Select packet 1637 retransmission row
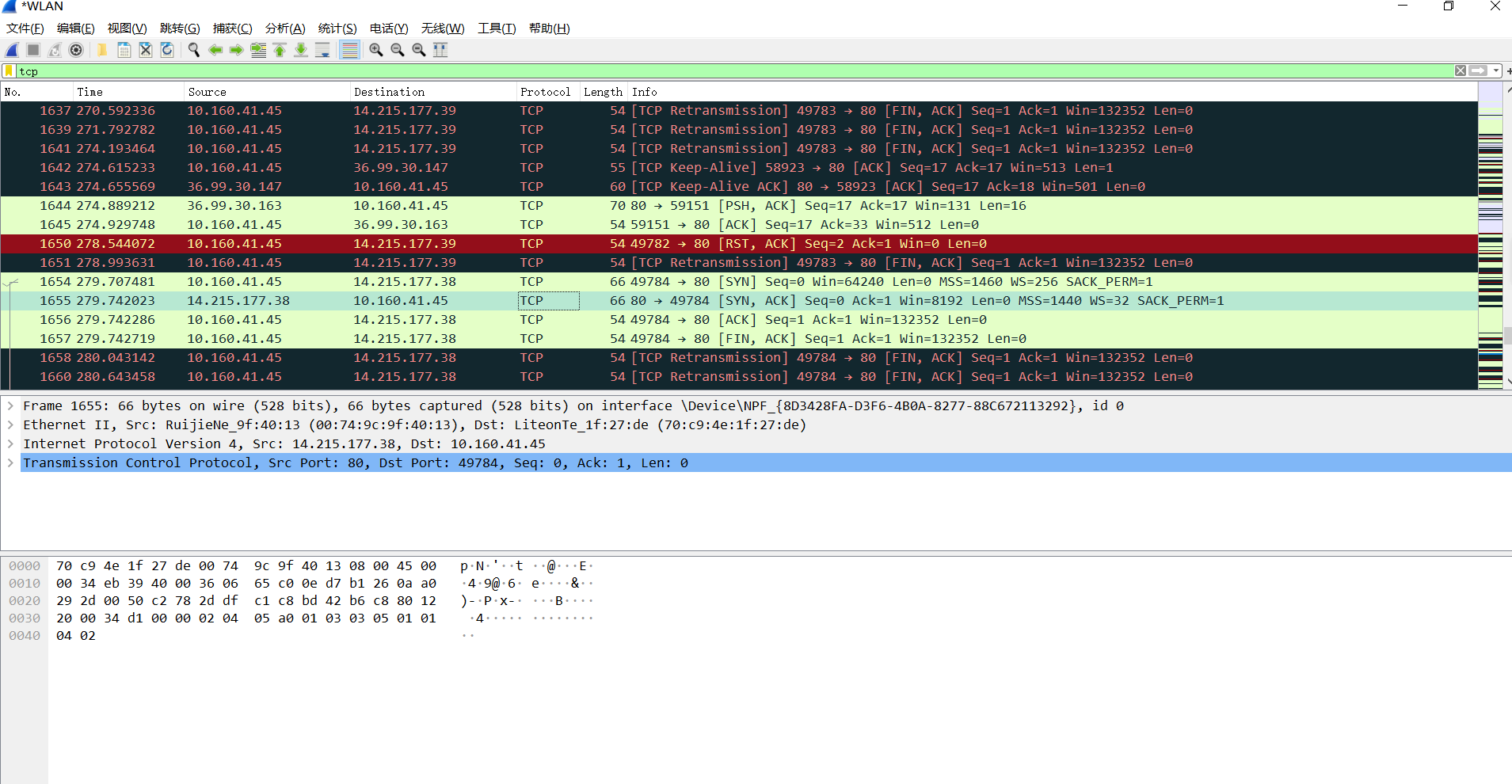Screen dimensions: 1512x784 point(739,111)
